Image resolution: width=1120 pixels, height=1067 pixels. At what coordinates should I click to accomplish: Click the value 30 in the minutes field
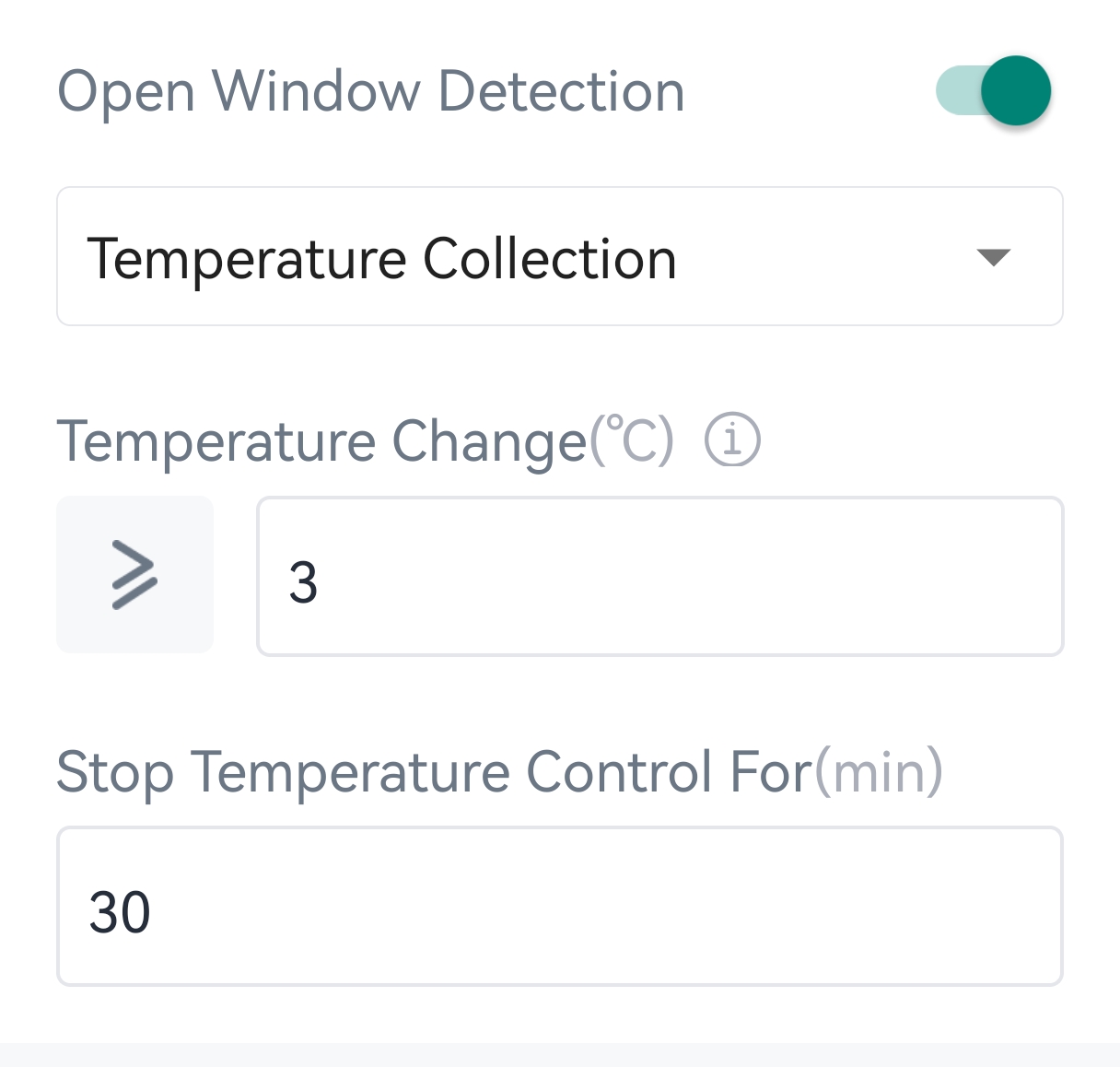[120, 912]
